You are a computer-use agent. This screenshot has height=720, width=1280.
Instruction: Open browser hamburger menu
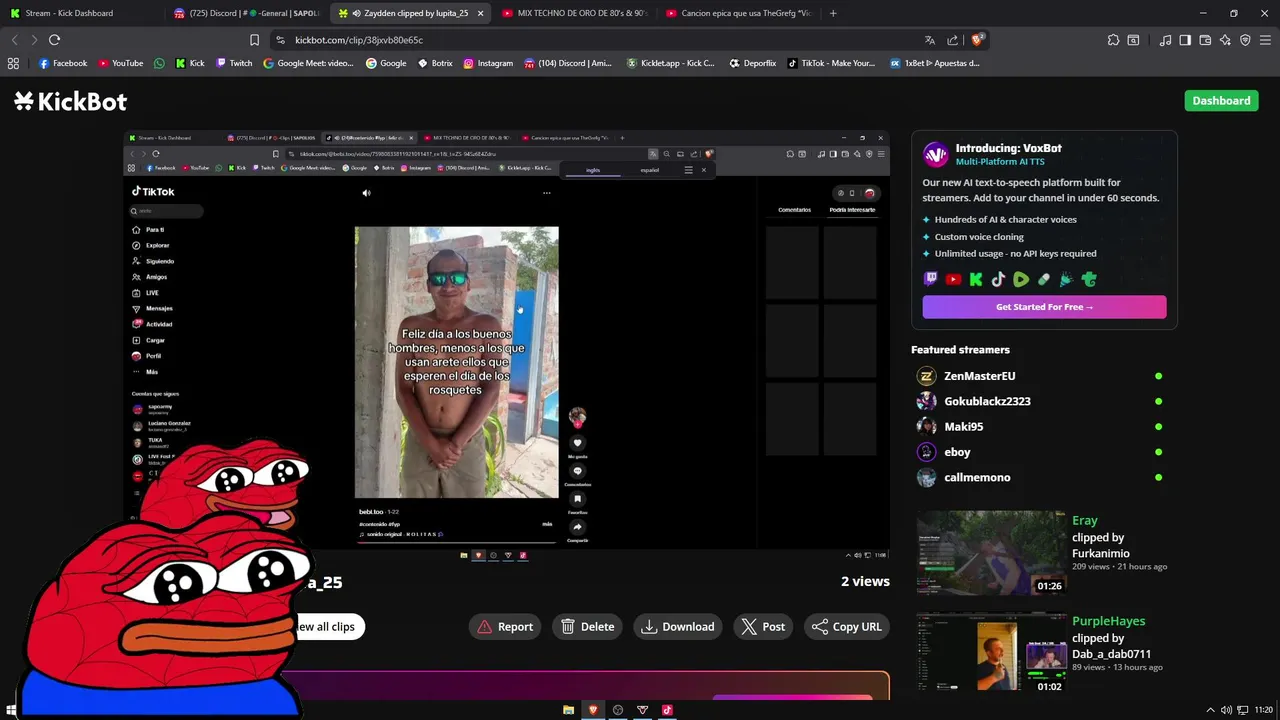click(1266, 40)
